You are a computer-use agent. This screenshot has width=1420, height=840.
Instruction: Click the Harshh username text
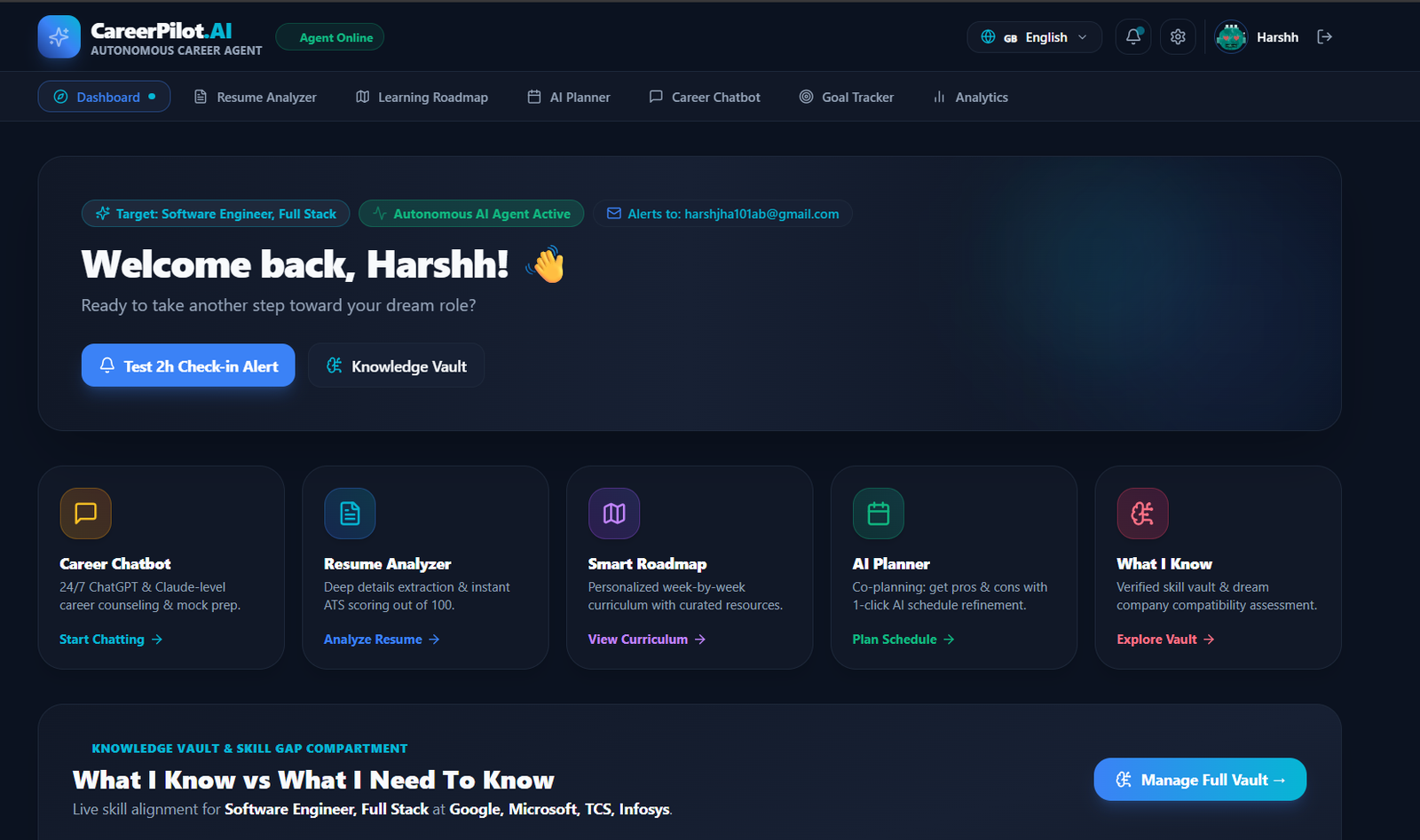1277,37
